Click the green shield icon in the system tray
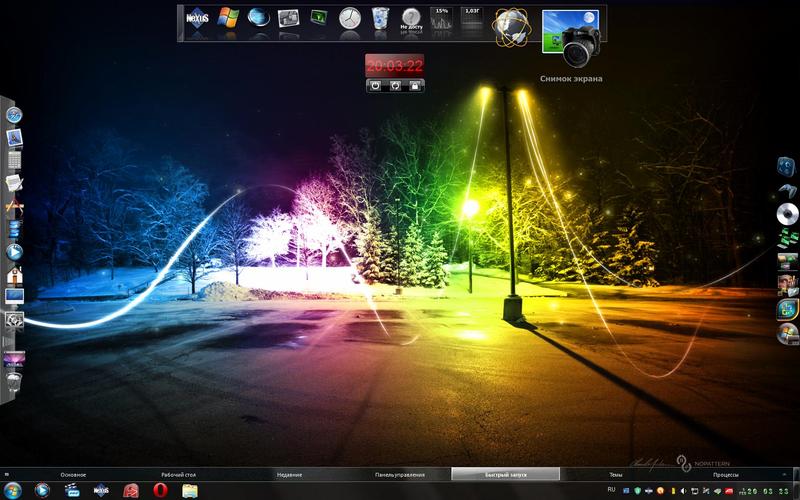 [638, 491]
